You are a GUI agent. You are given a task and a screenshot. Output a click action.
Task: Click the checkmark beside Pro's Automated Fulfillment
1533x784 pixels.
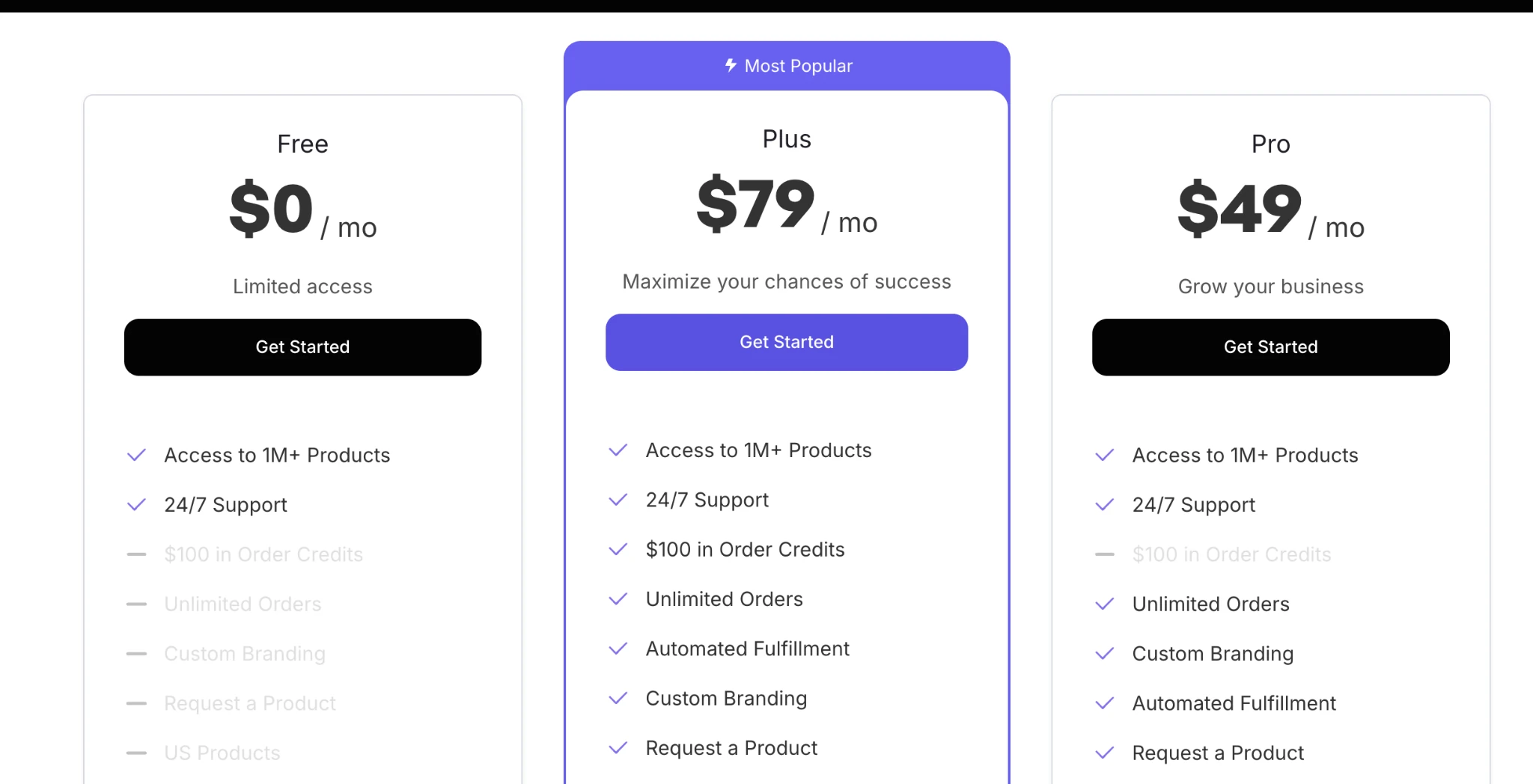(1104, 703)
